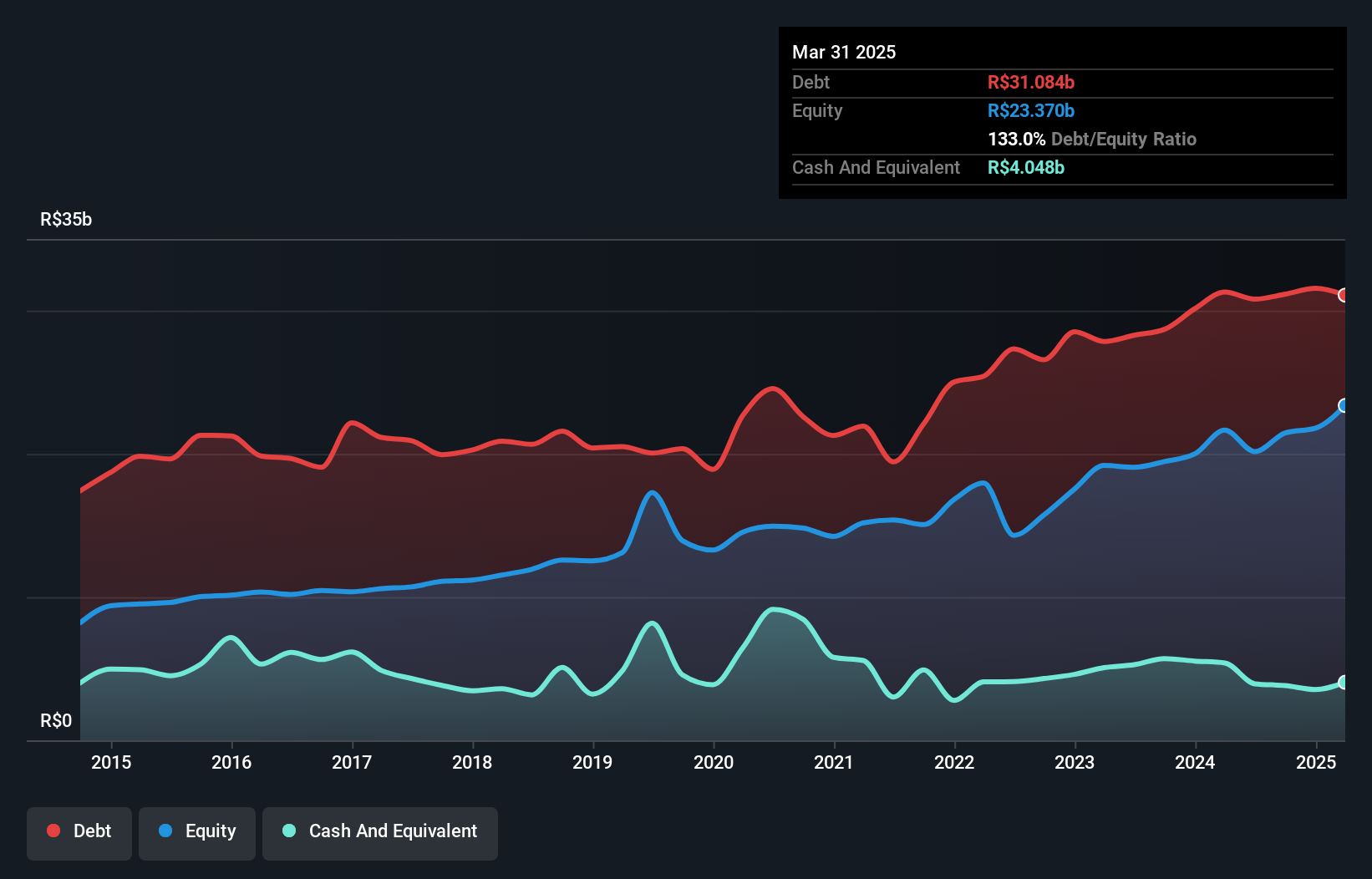
Task: Toggle the Cash And Equivalent legend label
Action: 393,831
